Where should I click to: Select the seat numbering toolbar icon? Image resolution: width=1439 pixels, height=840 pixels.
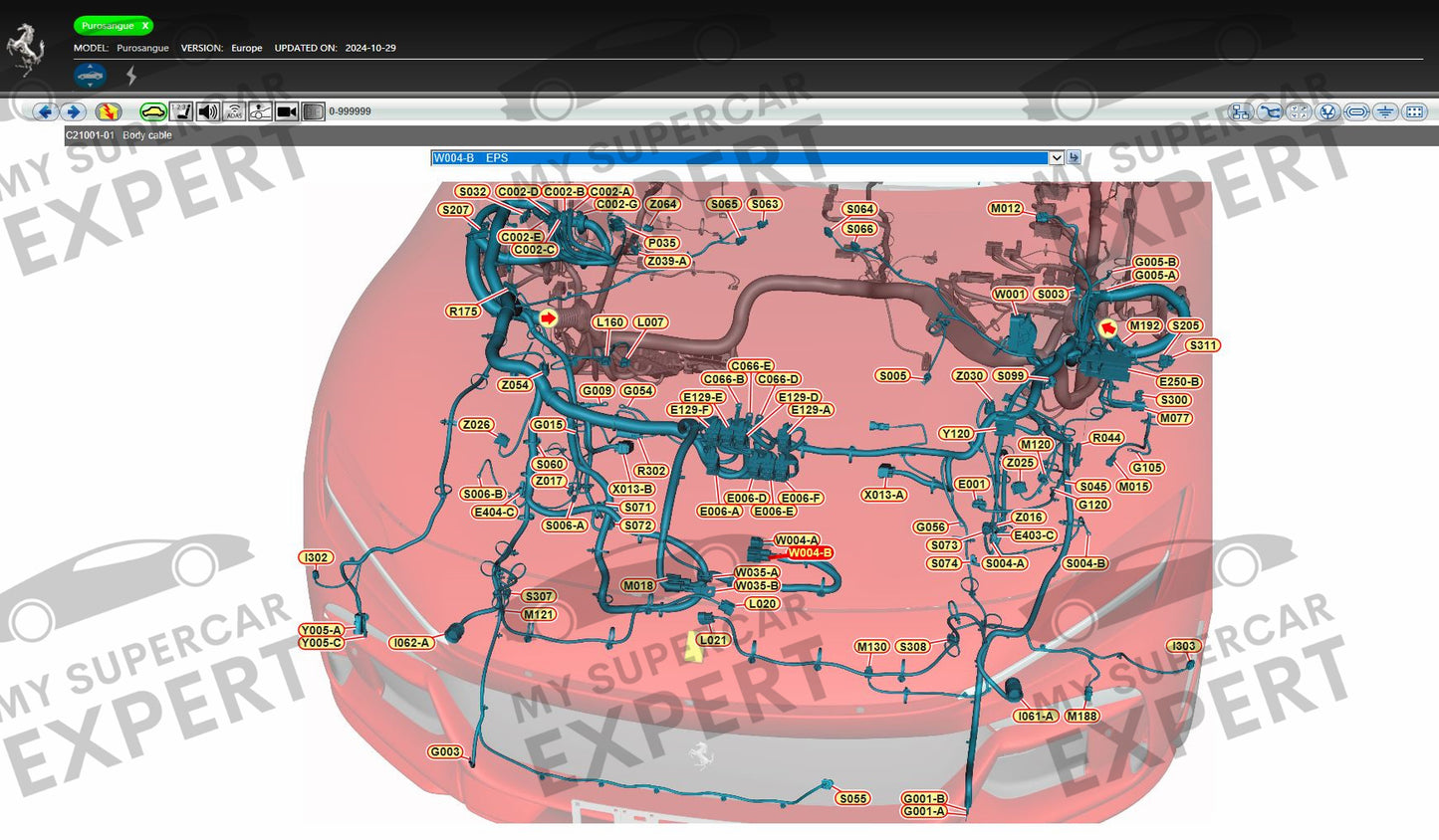(180, 111)
